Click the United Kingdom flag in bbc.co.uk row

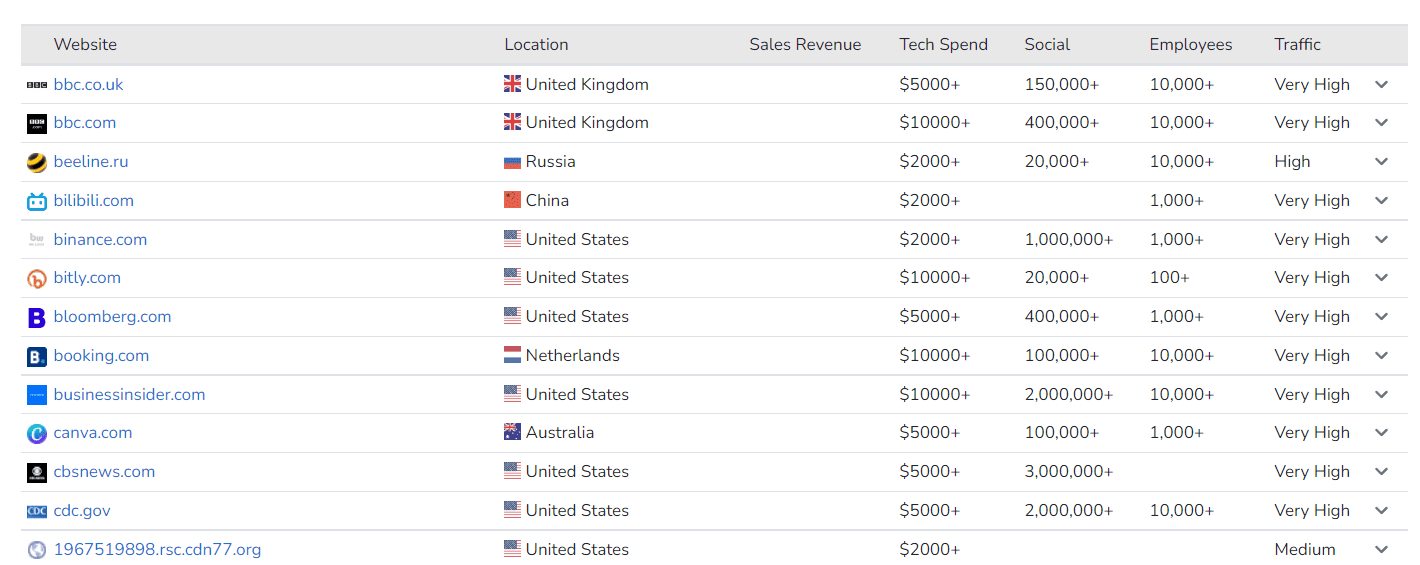point(513,85)
